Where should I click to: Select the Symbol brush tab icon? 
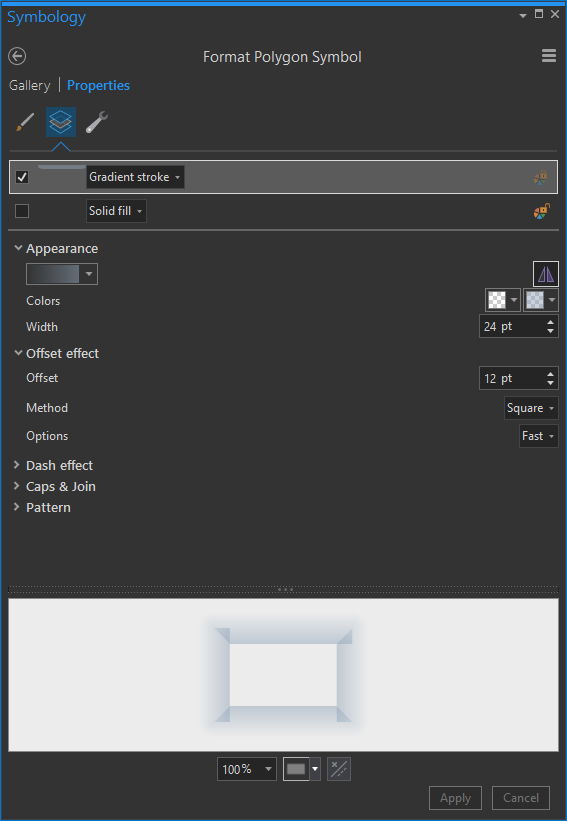(x=25, y=123)
